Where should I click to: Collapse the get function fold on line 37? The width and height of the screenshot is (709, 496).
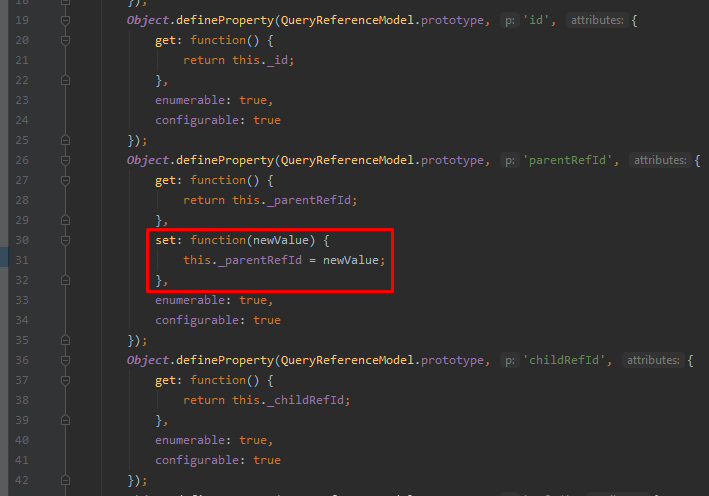point(66,380)
